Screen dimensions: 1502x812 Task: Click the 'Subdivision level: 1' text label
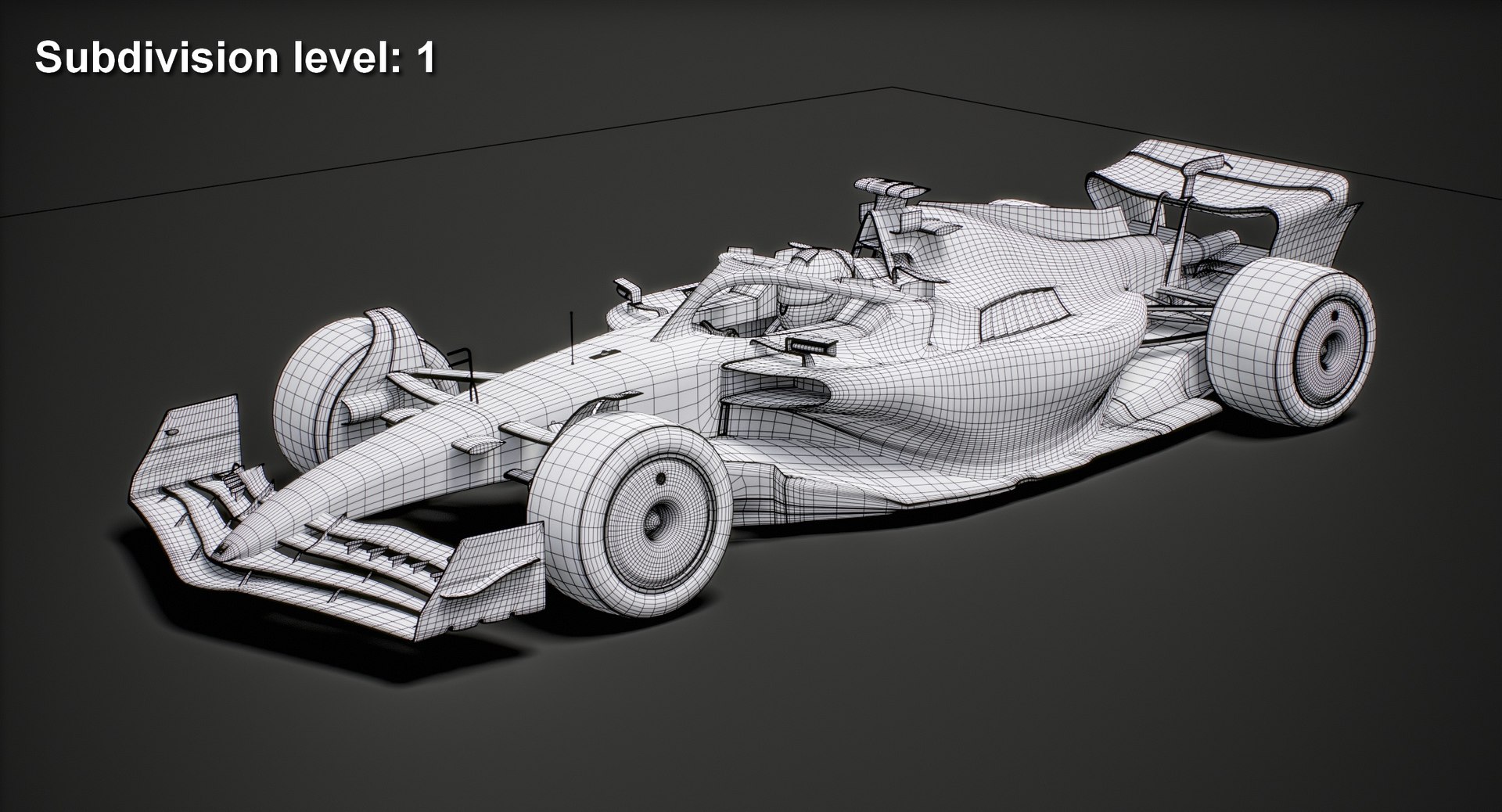[x=235, y=59]
